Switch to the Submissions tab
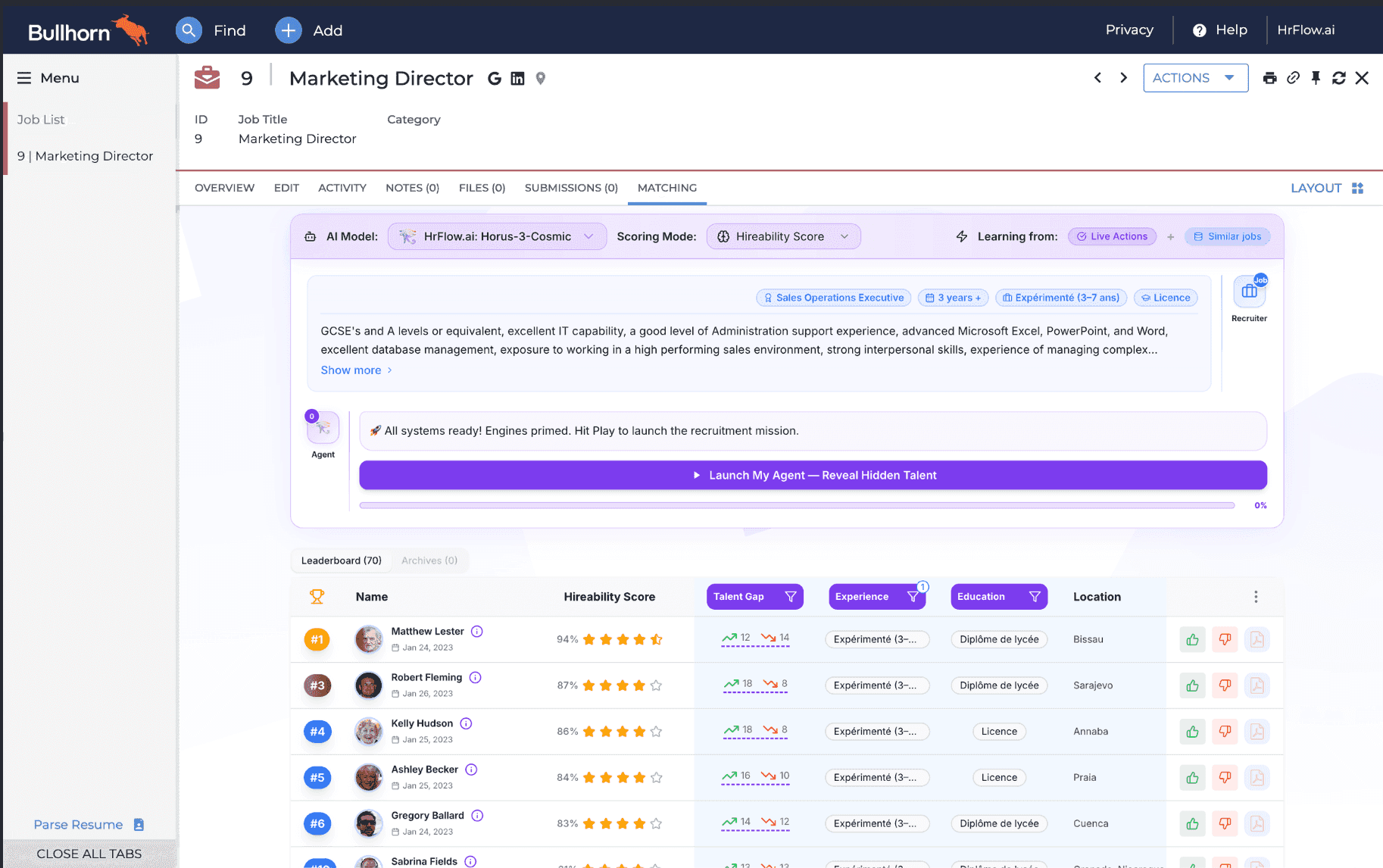Viewport: 1383px width, 868px height. pyautogui.click(x=571, y=188)
